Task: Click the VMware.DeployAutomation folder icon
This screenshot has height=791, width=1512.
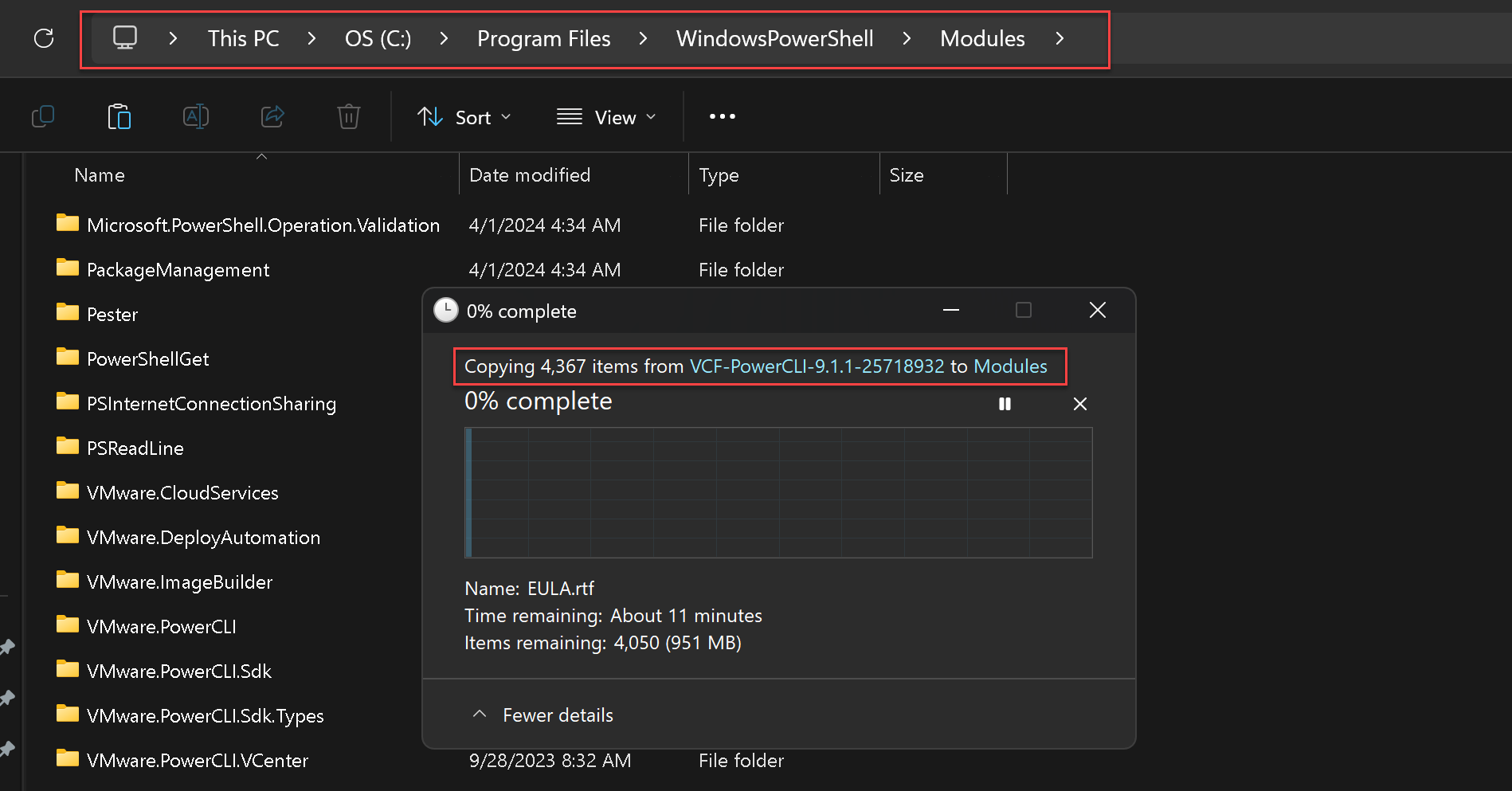Action: click(68, 535)
